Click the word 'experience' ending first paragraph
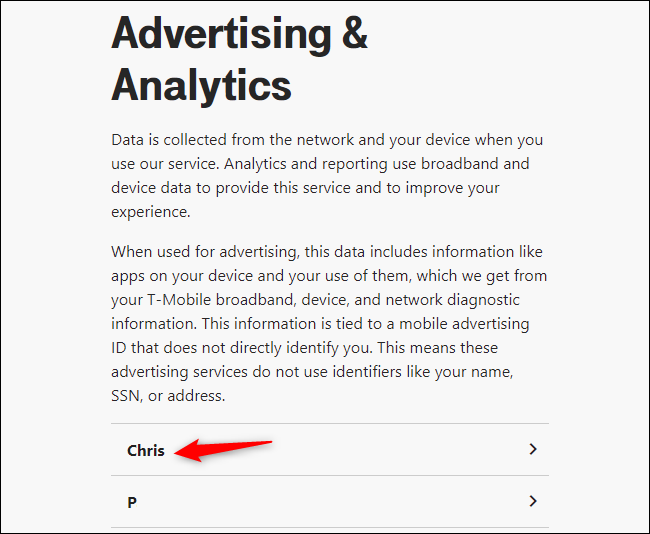The width and height of the screenshot is (650, 534). [x=151, y=211]
